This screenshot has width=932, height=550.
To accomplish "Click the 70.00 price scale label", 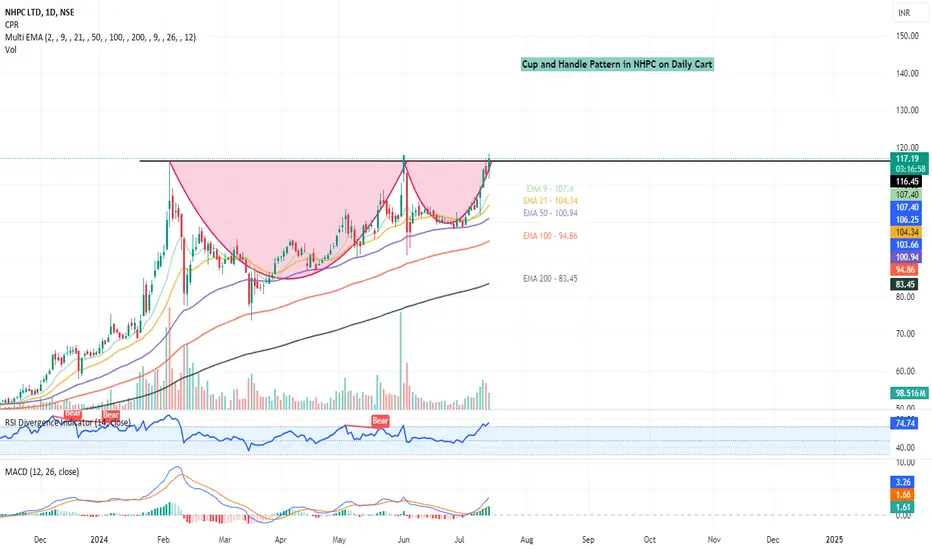I will pyautogui.click(x=907, y=334).
